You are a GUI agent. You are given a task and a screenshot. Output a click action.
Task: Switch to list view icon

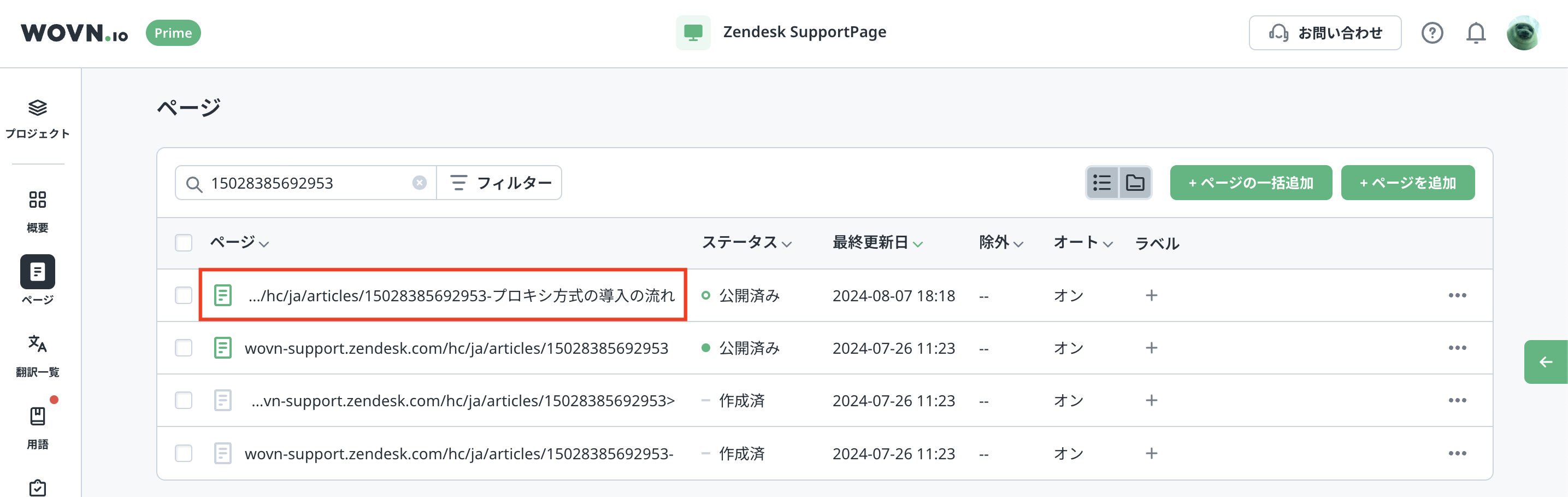[1102, 183]
